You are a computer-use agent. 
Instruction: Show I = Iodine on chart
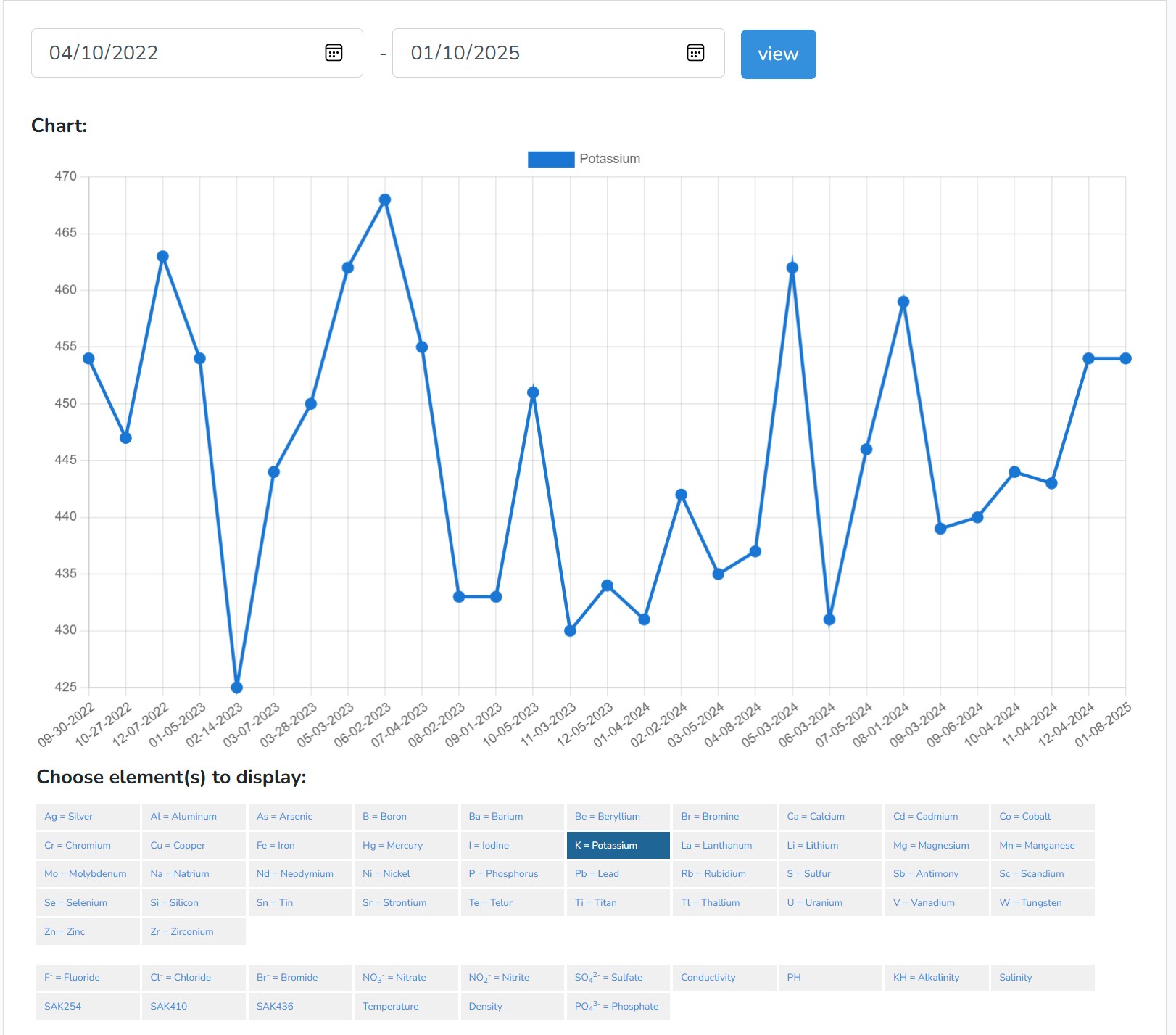point(512,846)
